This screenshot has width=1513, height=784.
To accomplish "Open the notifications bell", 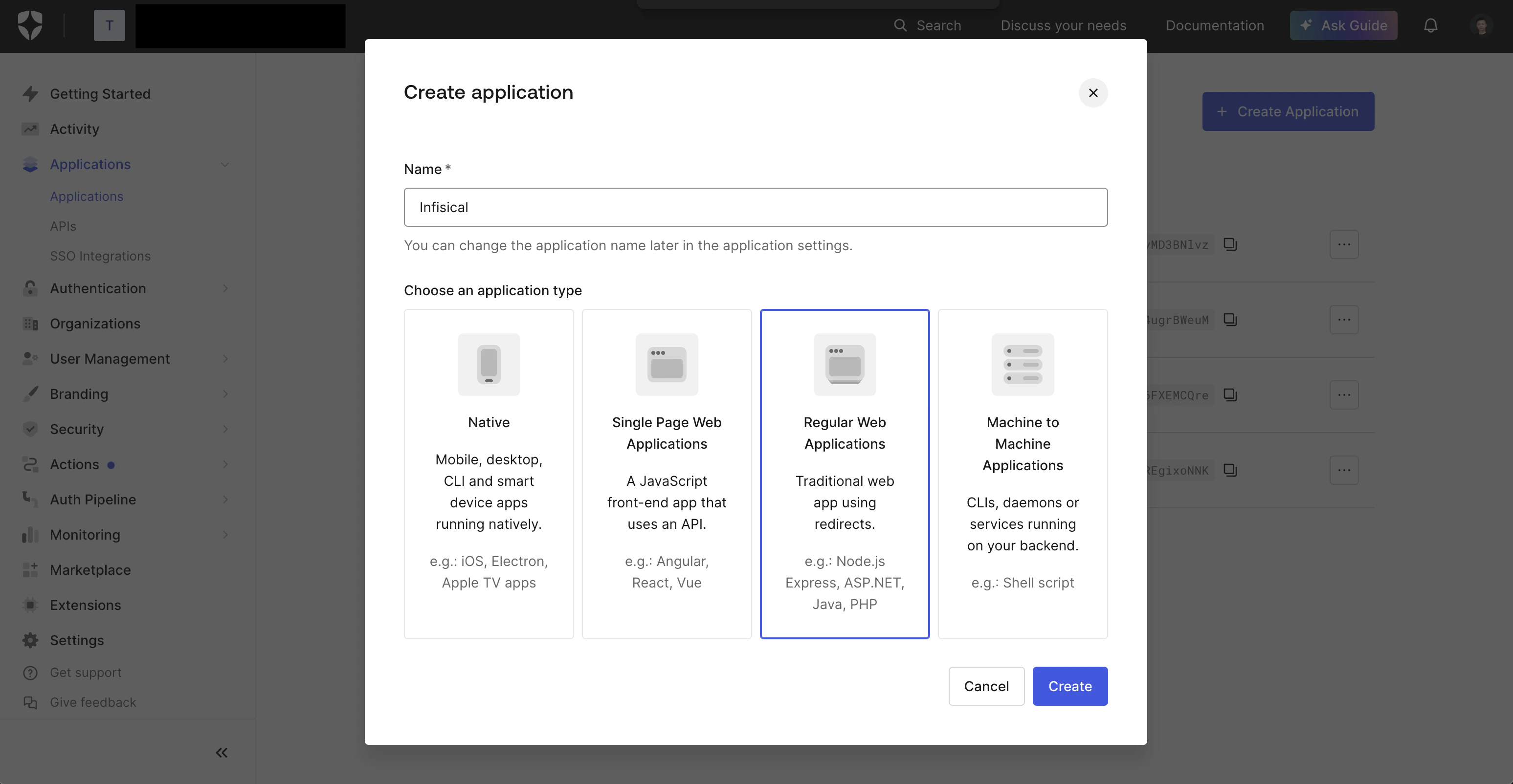I will [1430, 26].
